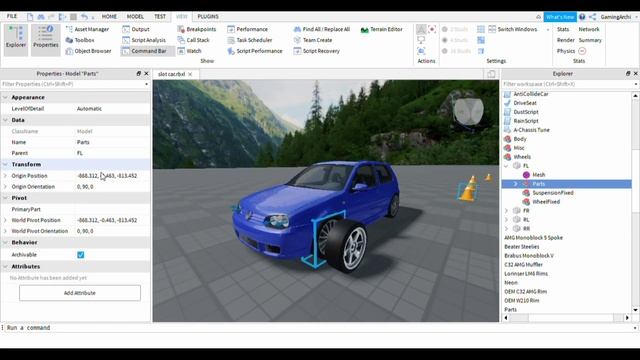Select SuspensionFixed in Explorer
640x360 pixels.
click(553, 193)
